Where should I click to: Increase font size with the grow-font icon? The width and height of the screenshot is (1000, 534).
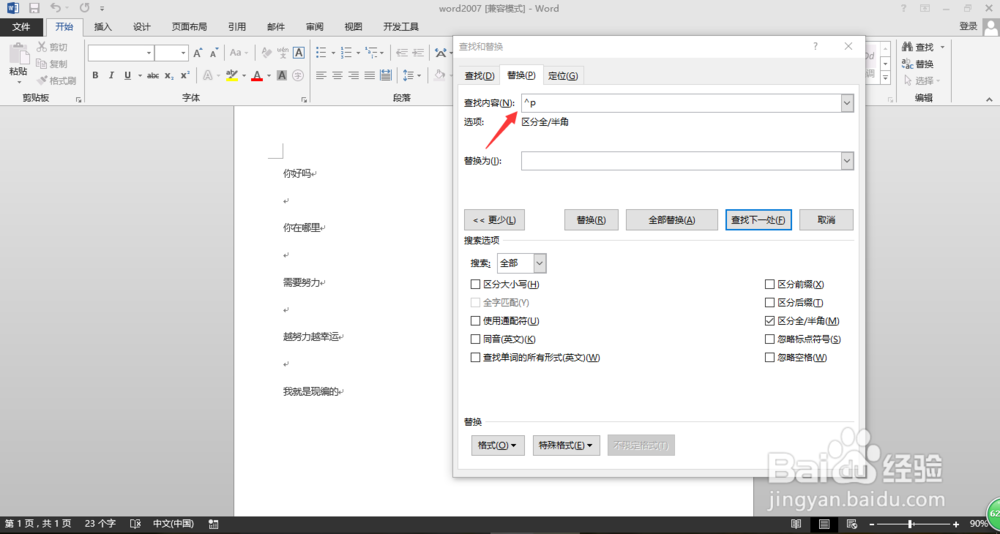pos(198,53)
